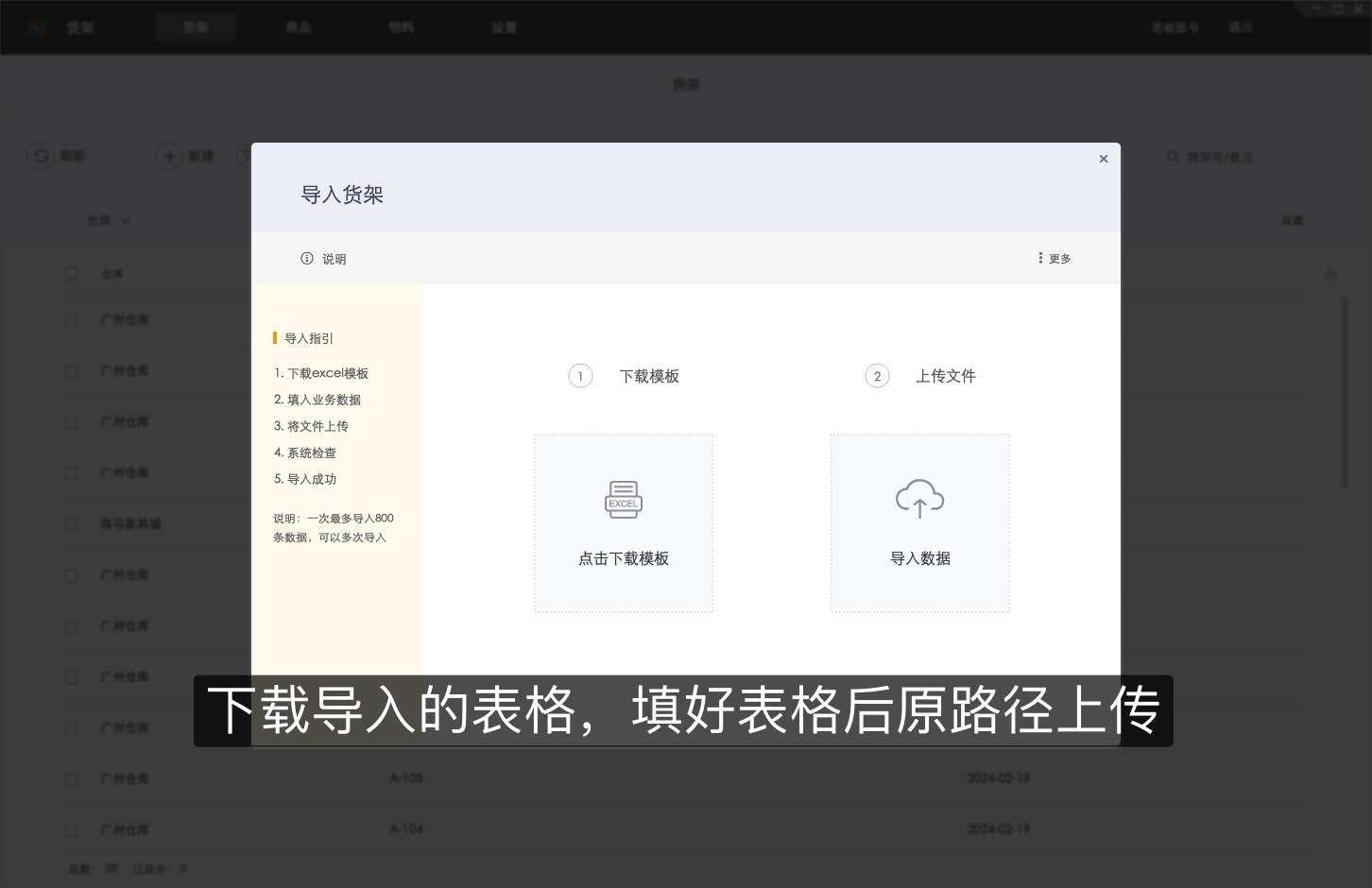
Task: Click the cloud upload icon
Action: tap(919, 499)
